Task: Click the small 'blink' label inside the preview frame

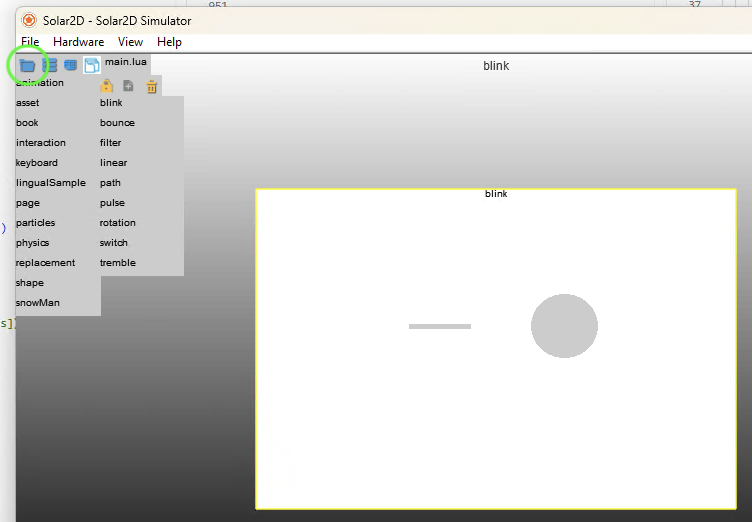Action: (x=496, y=194)
